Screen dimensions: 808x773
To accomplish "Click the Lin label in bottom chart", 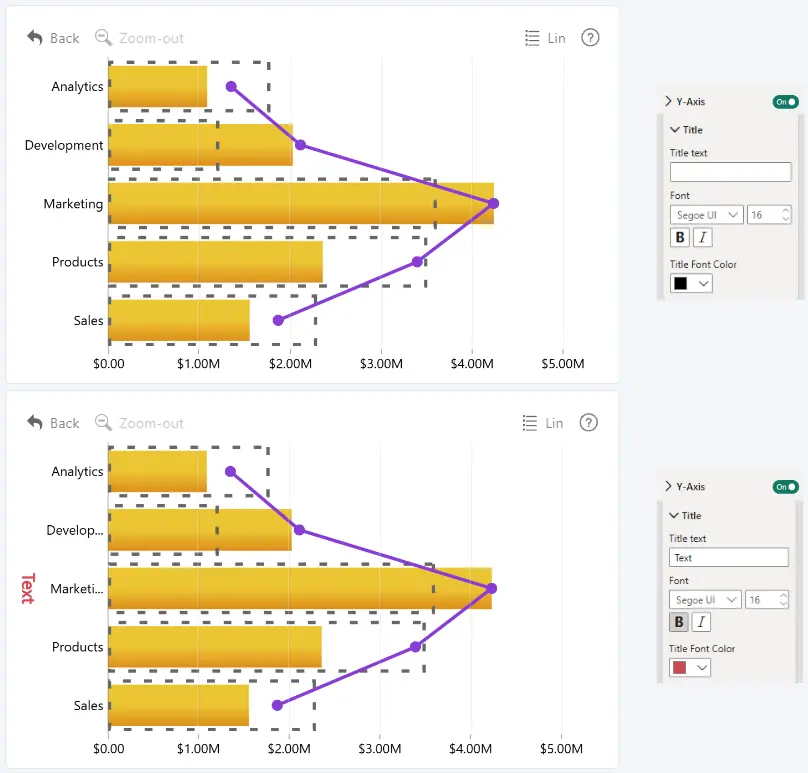I will click(x=554, y=423).
